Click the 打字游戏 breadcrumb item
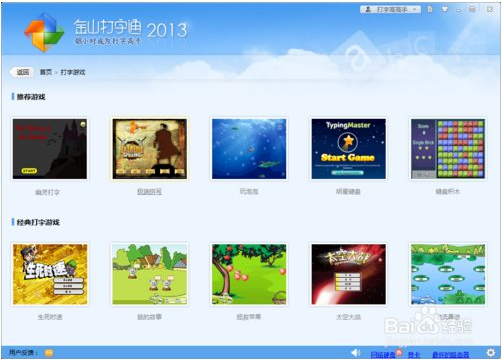This screenshot has height=360, width=502. click(x=73, y=72)
